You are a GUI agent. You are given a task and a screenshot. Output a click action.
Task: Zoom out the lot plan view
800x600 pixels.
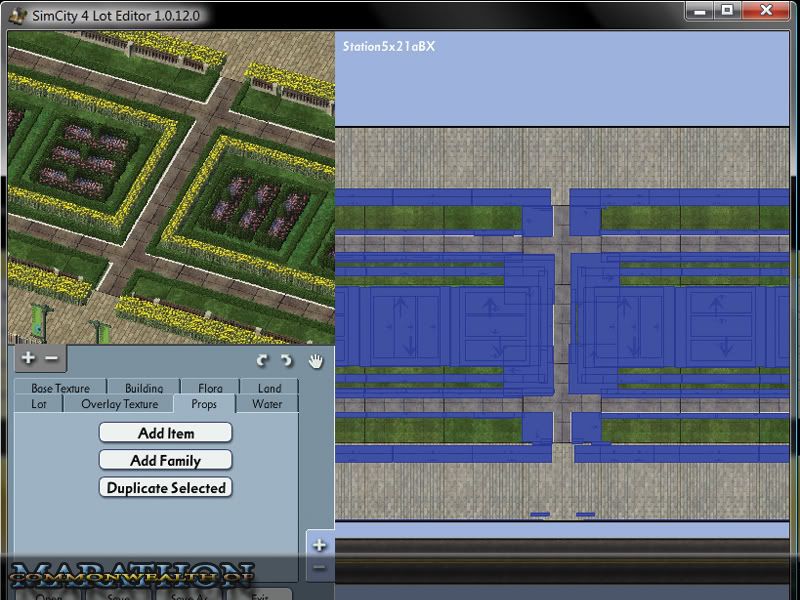click(319, 568)
